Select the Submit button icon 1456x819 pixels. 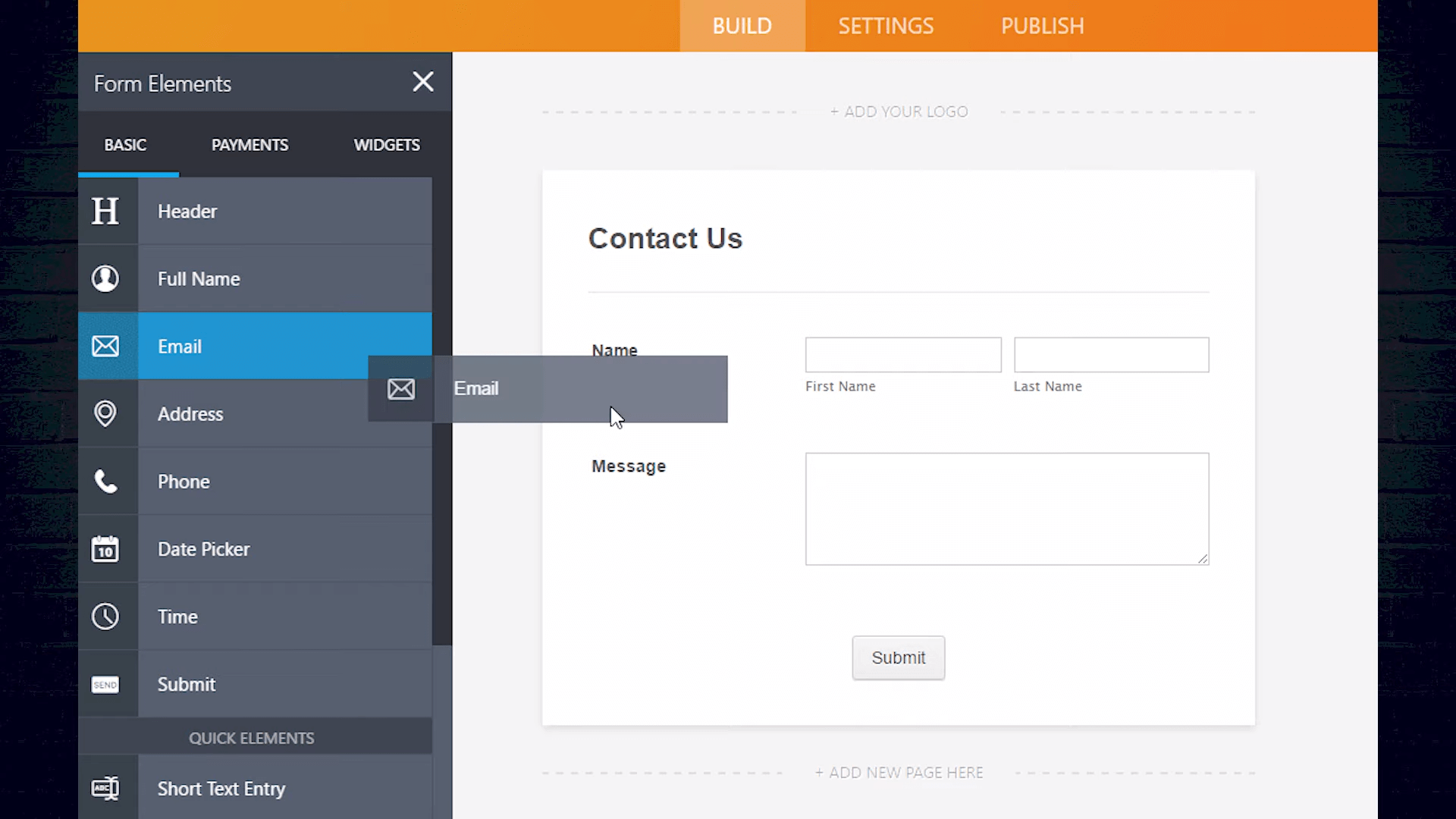tap(105, 683)
